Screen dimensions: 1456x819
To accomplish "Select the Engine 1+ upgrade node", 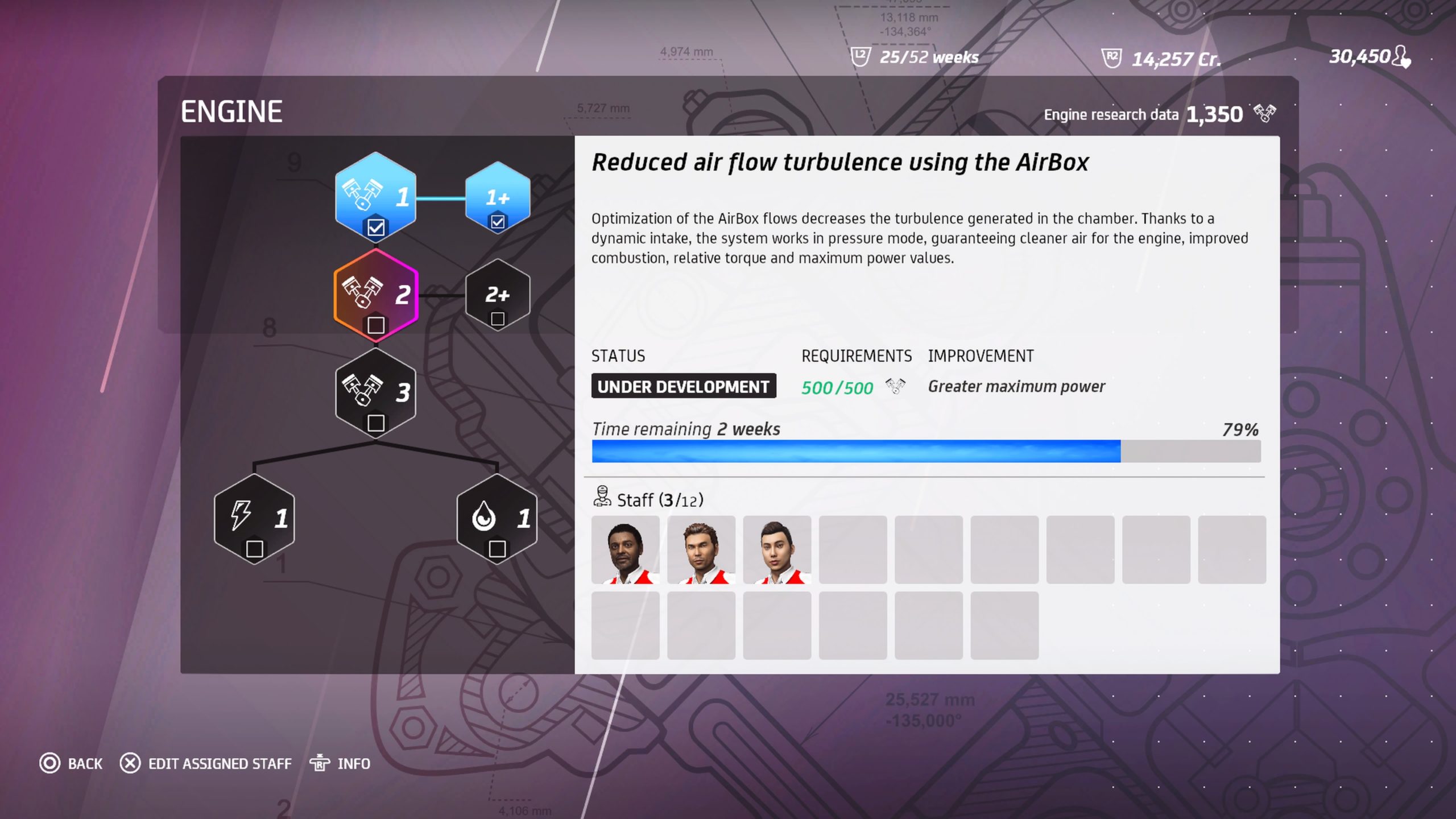I will tap(498, 197).
